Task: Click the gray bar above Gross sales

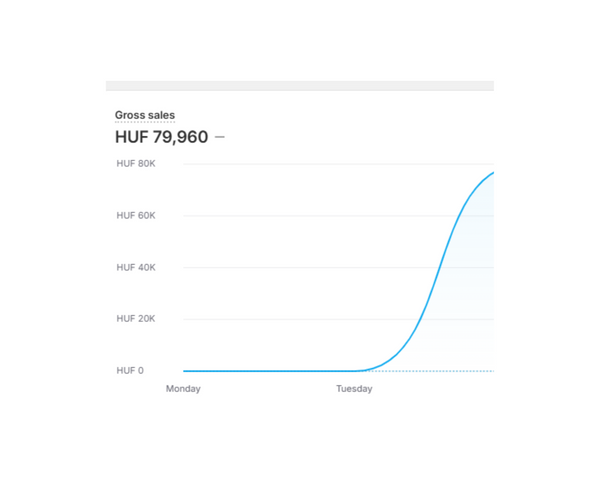Action: [300, 86]
